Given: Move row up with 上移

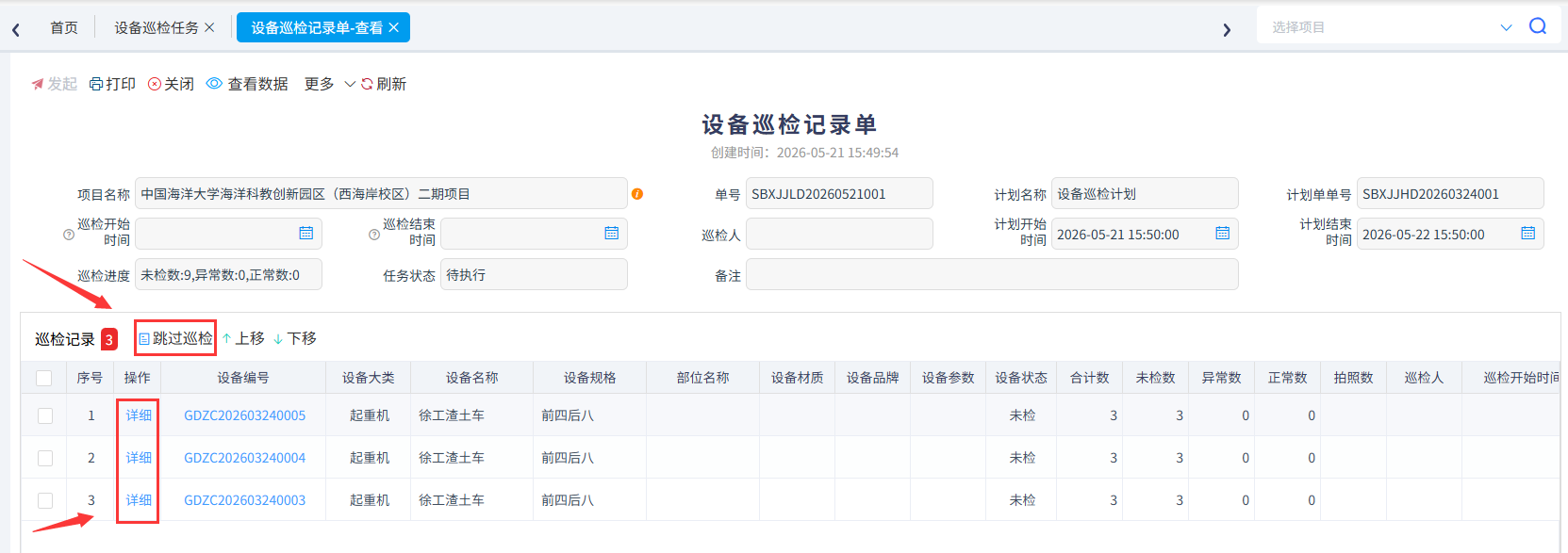Looking at the screenshot, I should point(242,338).
